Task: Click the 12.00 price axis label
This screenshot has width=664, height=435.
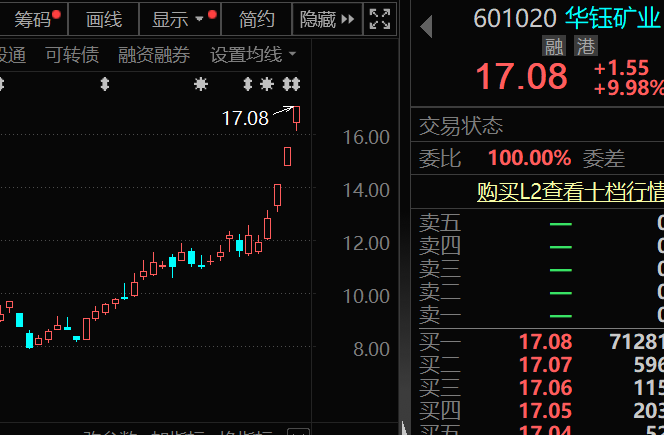Action: click(x=366, y=243)
